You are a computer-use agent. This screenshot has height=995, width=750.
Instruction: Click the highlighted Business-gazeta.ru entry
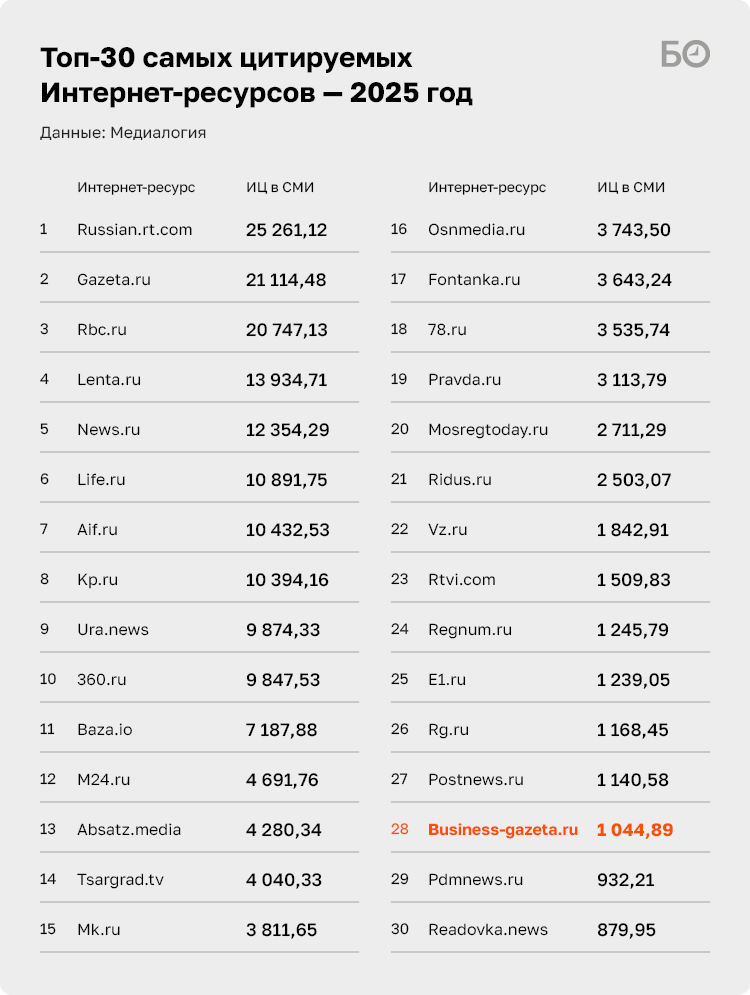coord(503,830)
